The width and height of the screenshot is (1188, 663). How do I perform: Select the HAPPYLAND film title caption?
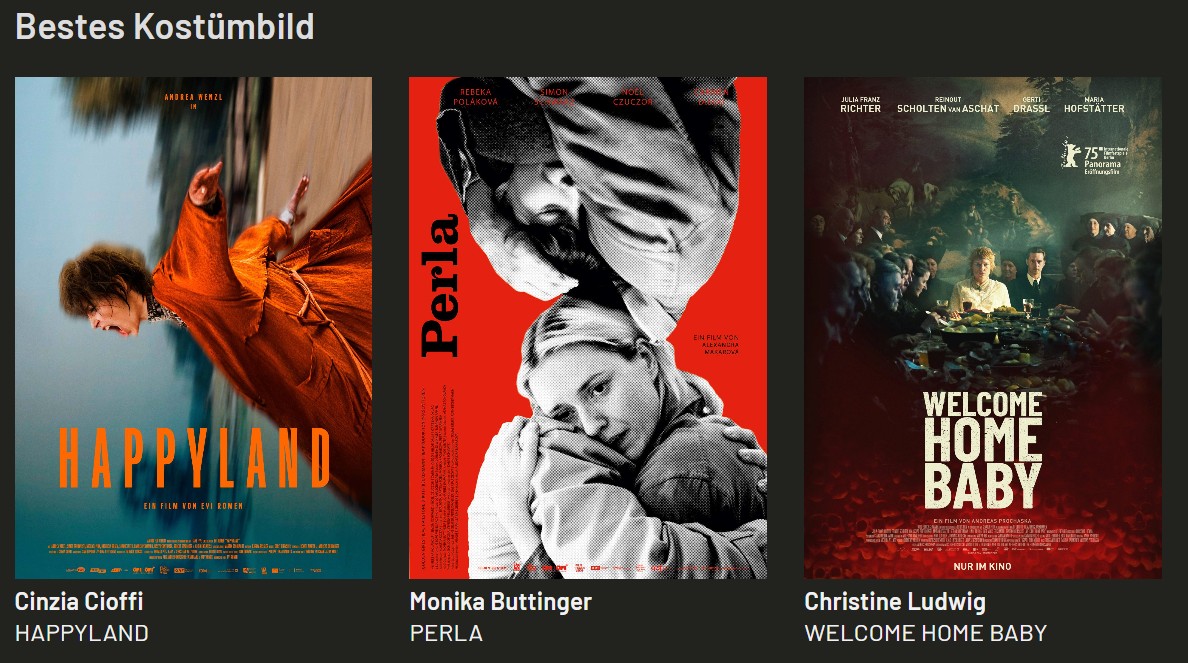click(82, 633)
